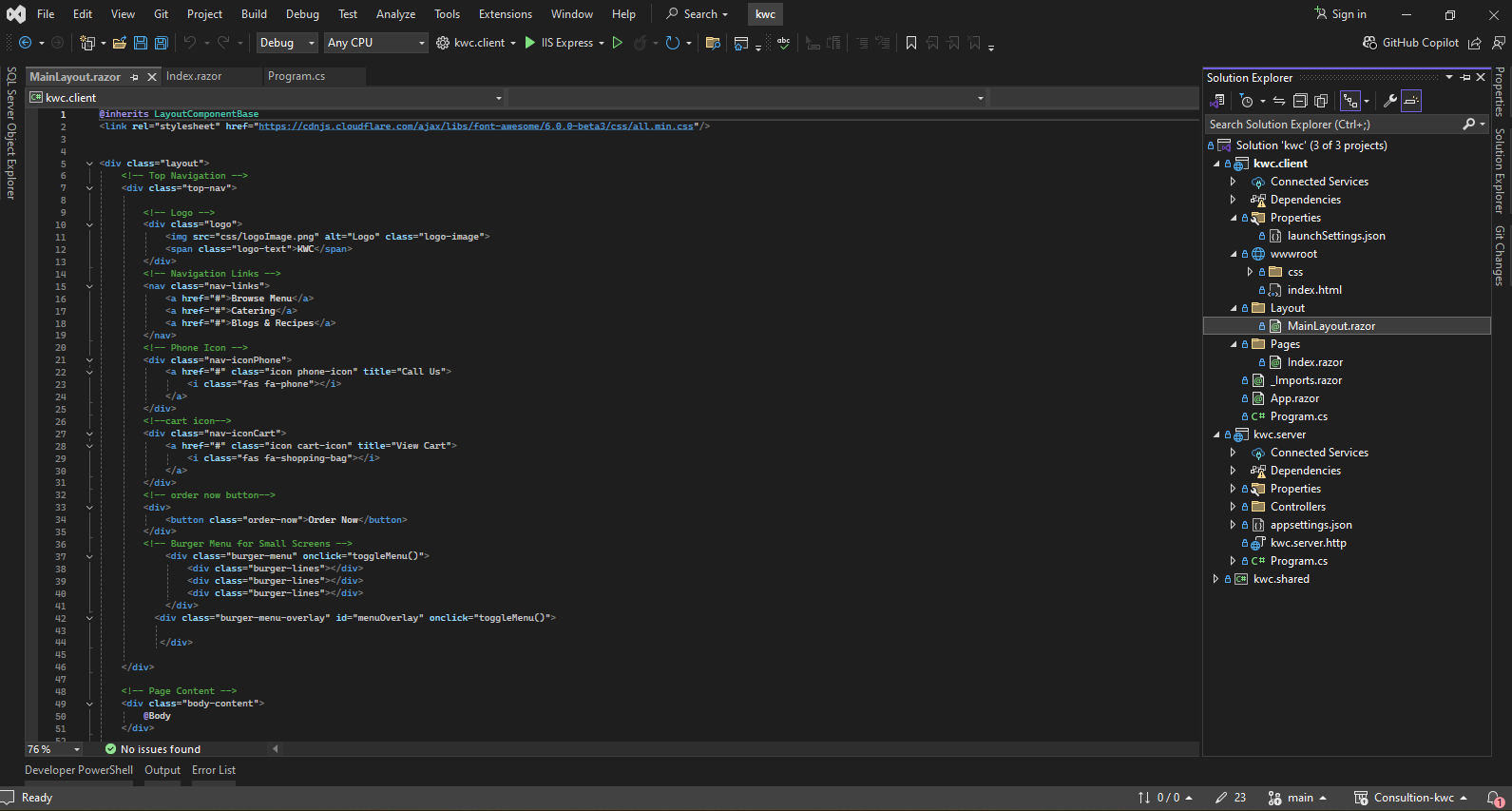Viewport: 1512px width, 811px height.
Task: Close the MainLayout.razor tab
Action: 152,77
